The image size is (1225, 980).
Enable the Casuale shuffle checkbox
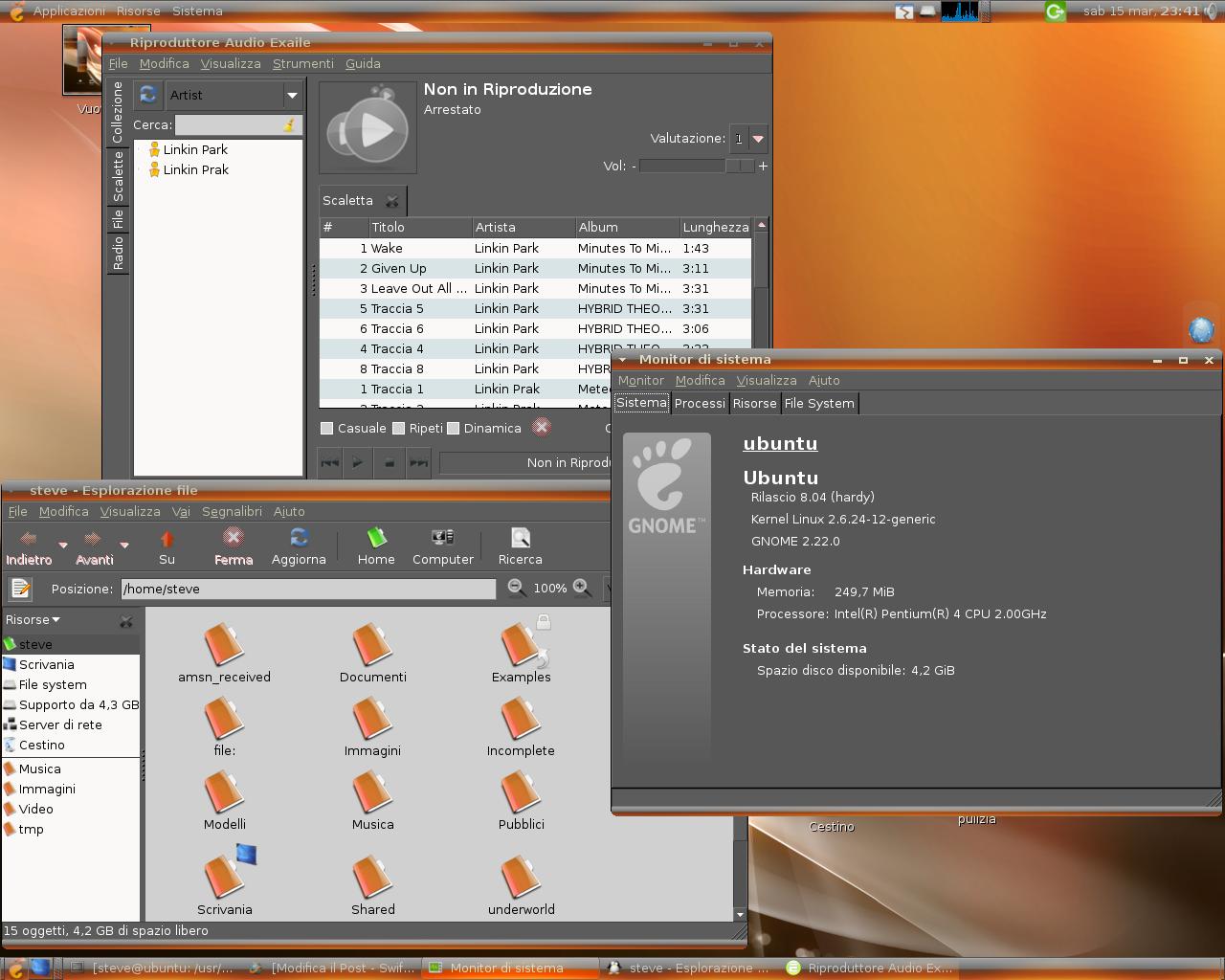pyautogui.click(x=327, y=429)
